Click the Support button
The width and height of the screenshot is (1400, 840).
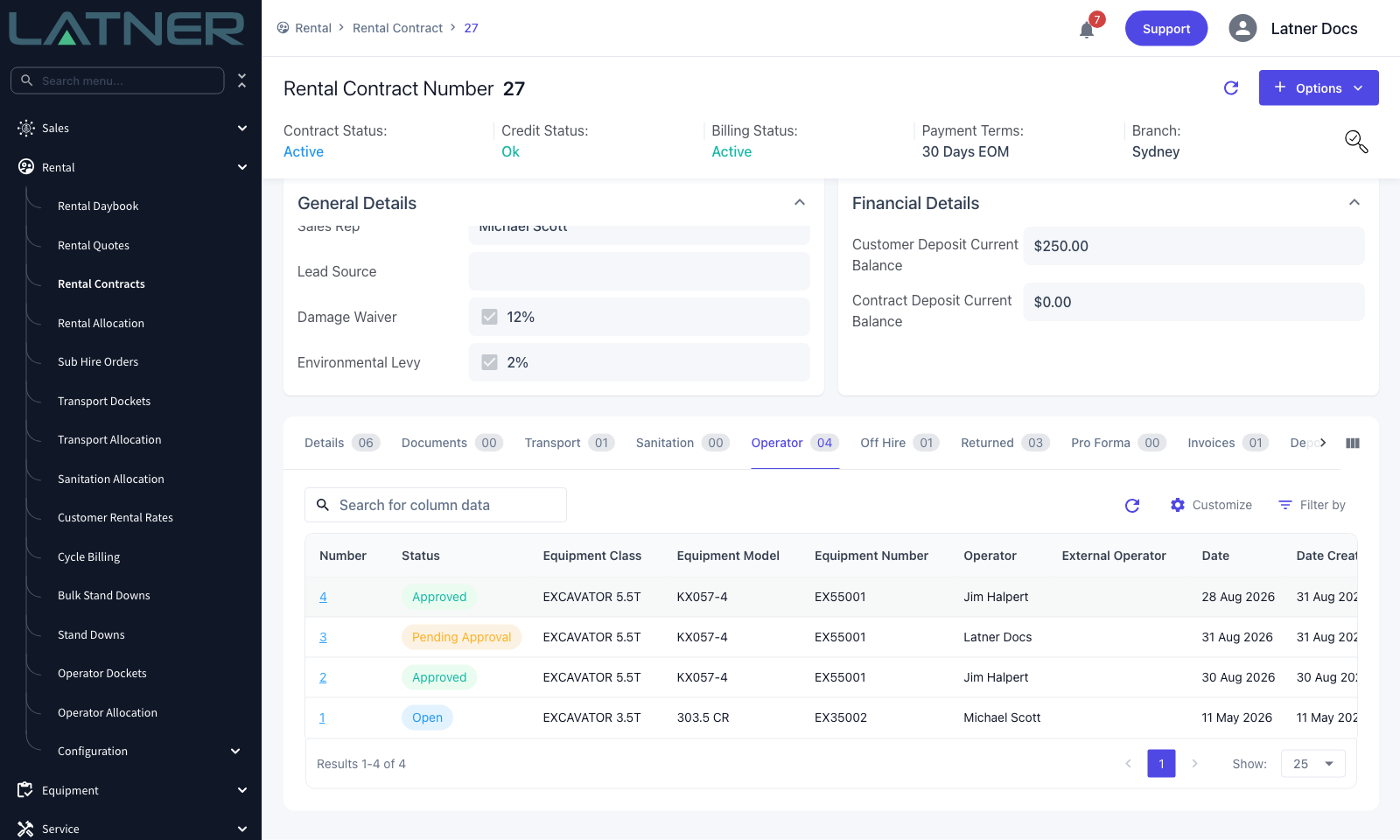1166,28
